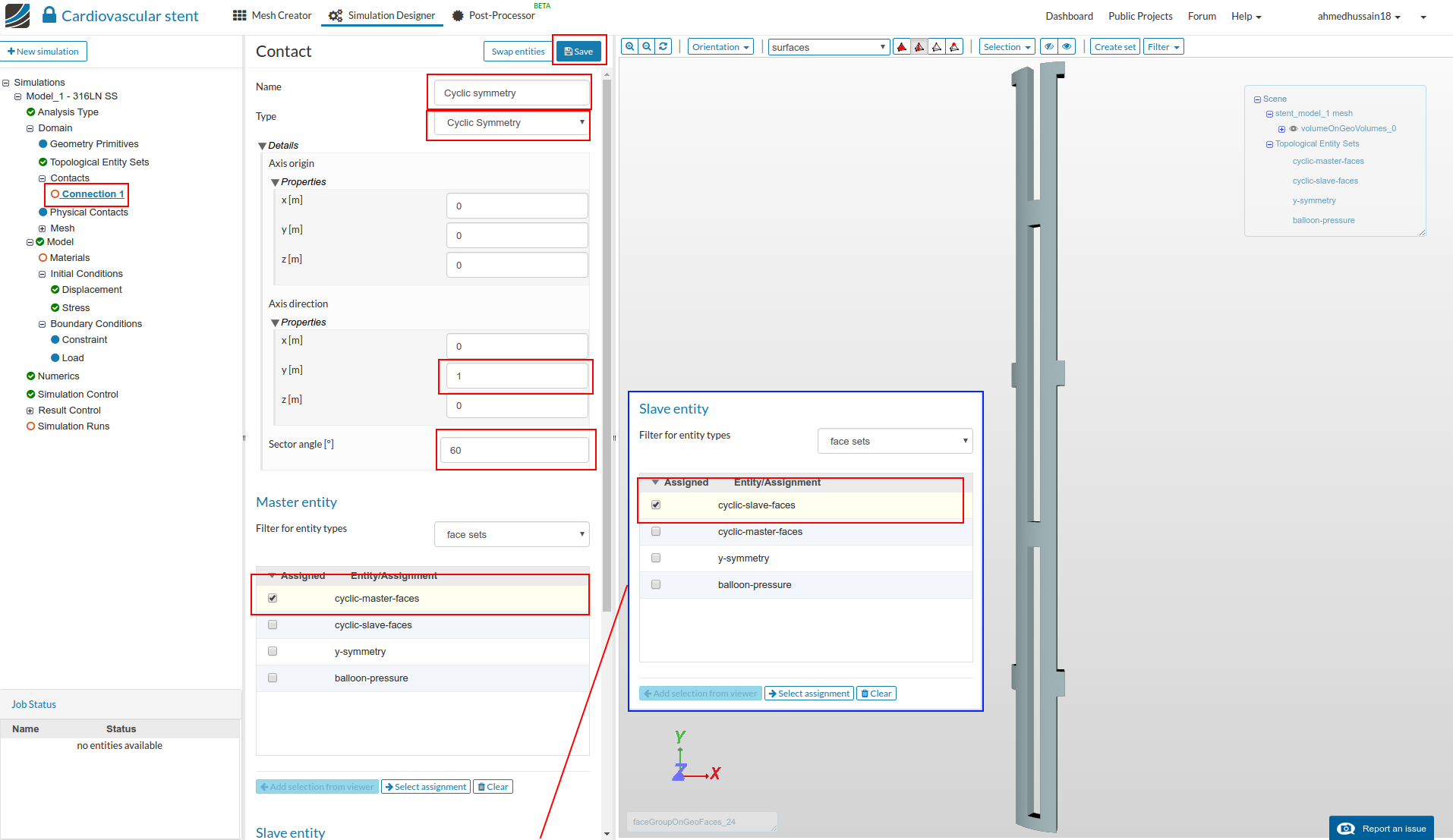Save the contact settings

click(x=579, y=52)
